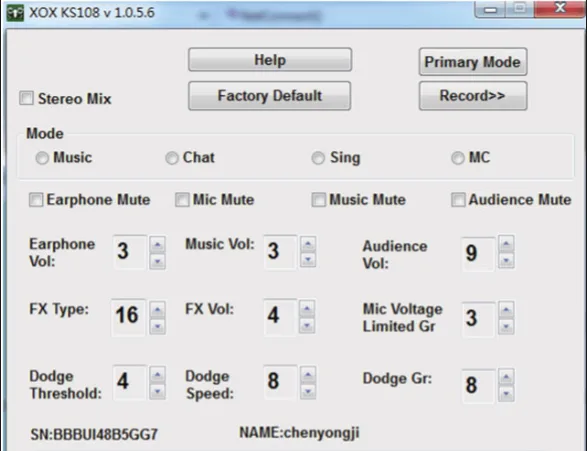Open the Help button

pos(270,60)
